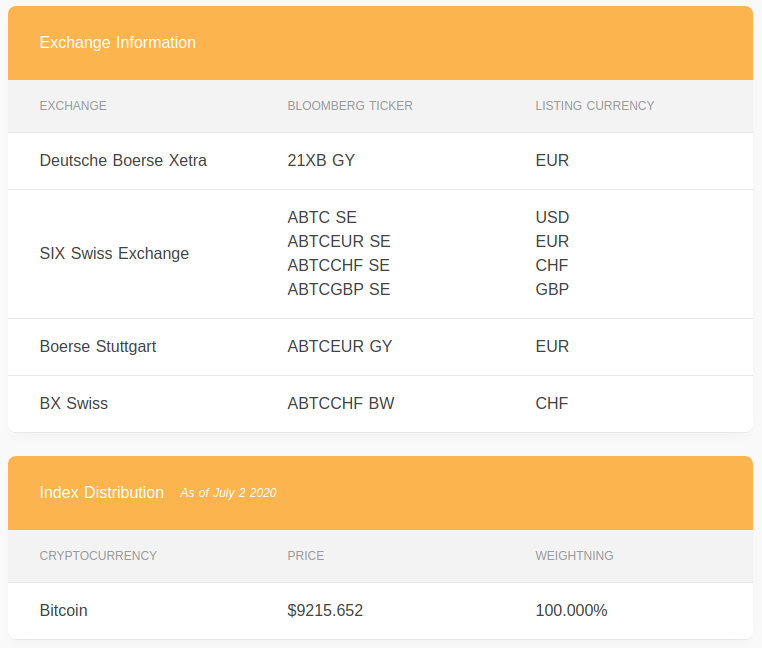Select the PRICE column header
Image resolution: width=762 pixels, height=648 pixels.
pyautogui.click(x=306, y=556)
